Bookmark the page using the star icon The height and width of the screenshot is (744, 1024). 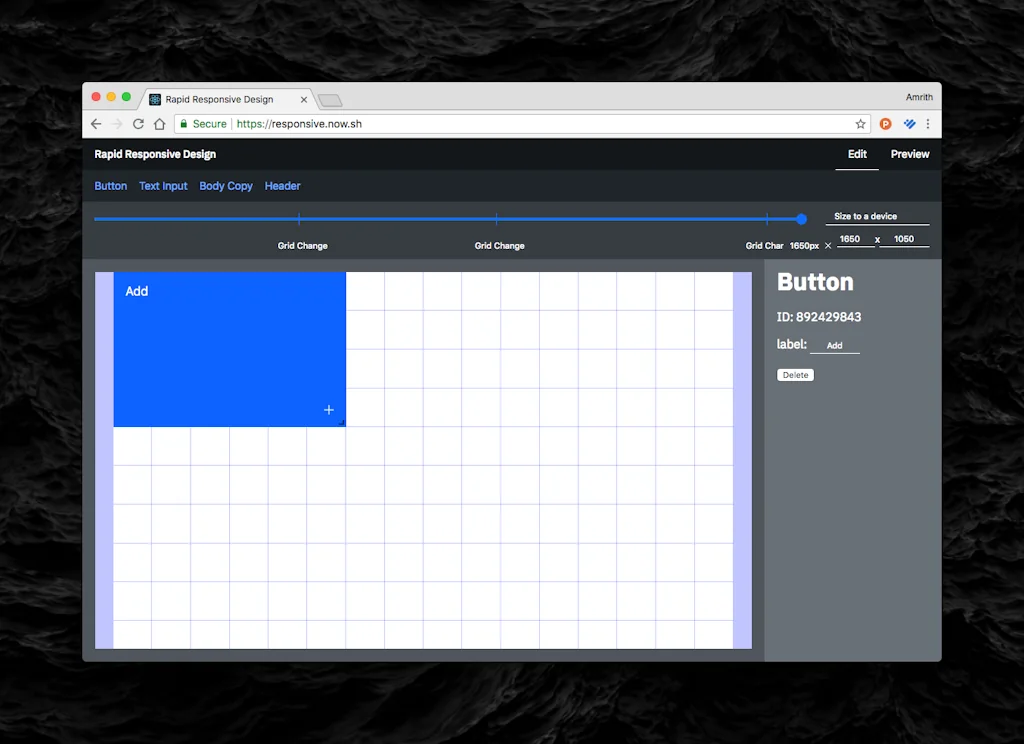click(860, 123)
